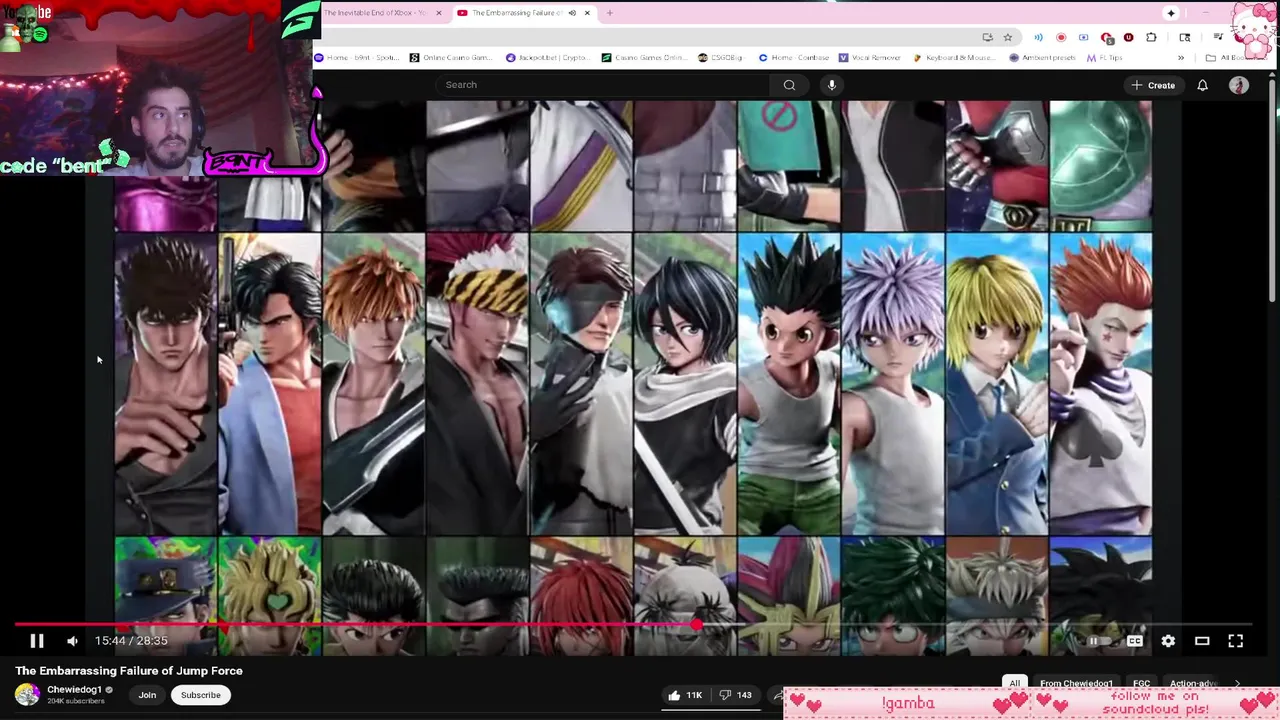Click the video title text

129,671
